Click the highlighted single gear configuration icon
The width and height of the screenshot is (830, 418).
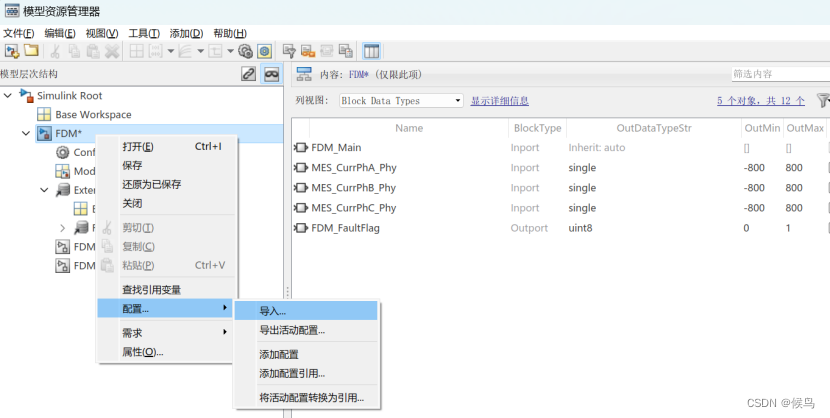tap(265, 51)
